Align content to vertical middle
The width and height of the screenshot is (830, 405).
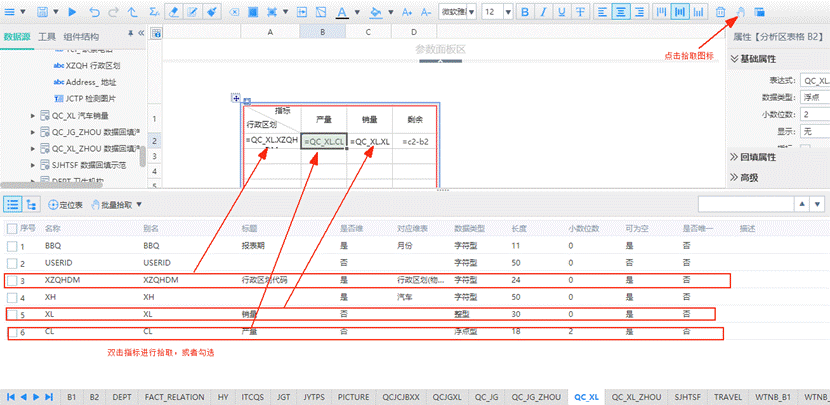coord(680,11)
